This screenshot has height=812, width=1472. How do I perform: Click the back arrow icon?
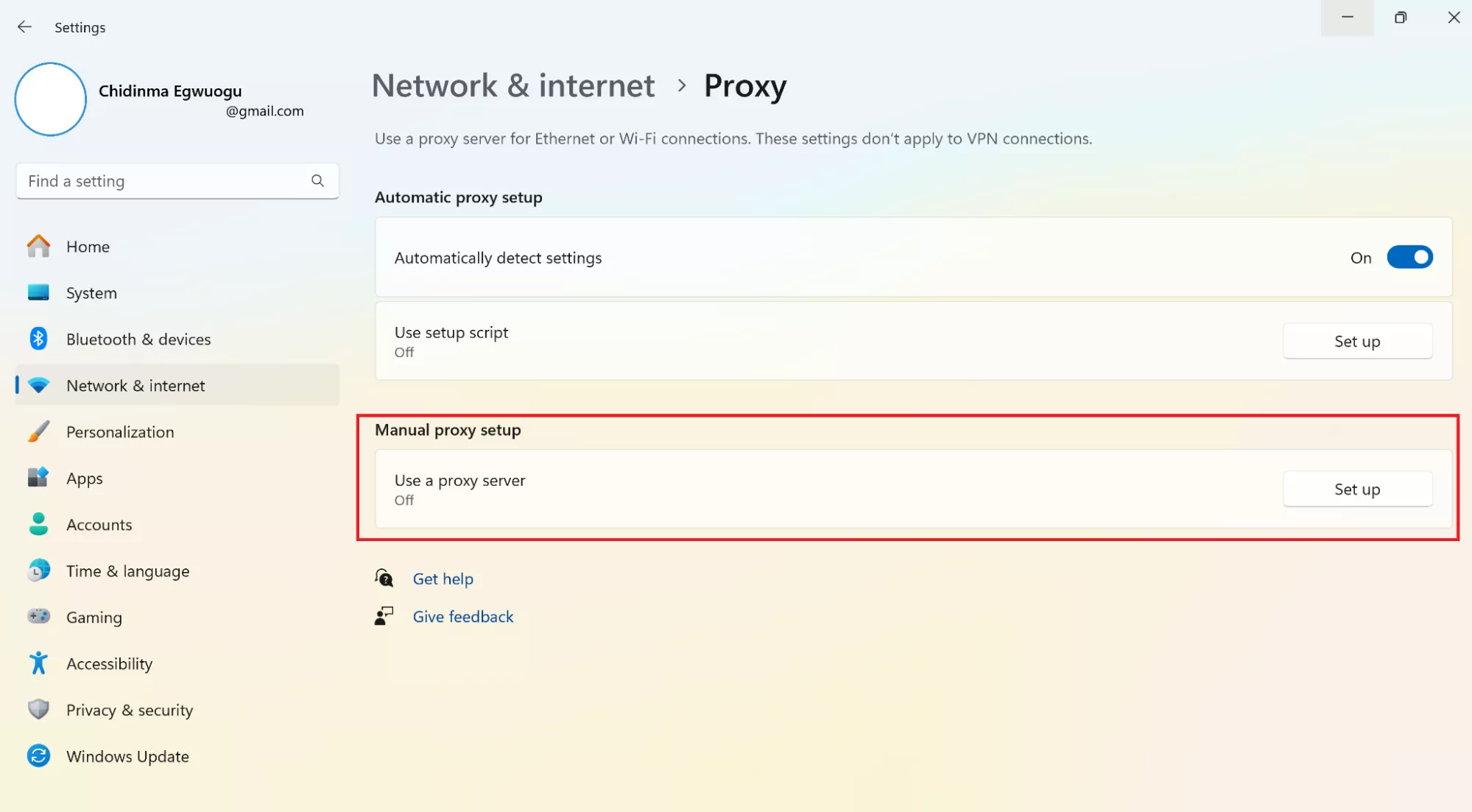pyautogui.click(x=24, y=27)
